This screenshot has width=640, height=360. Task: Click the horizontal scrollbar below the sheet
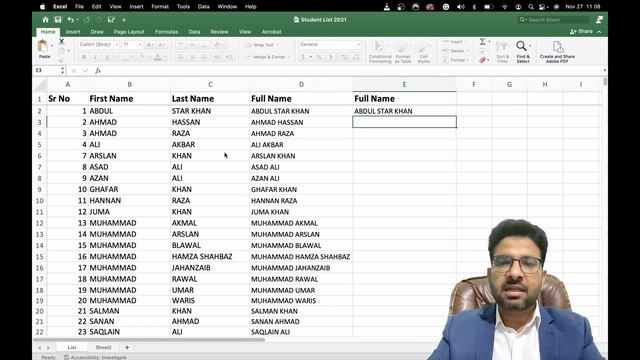[x=149, y=340]
